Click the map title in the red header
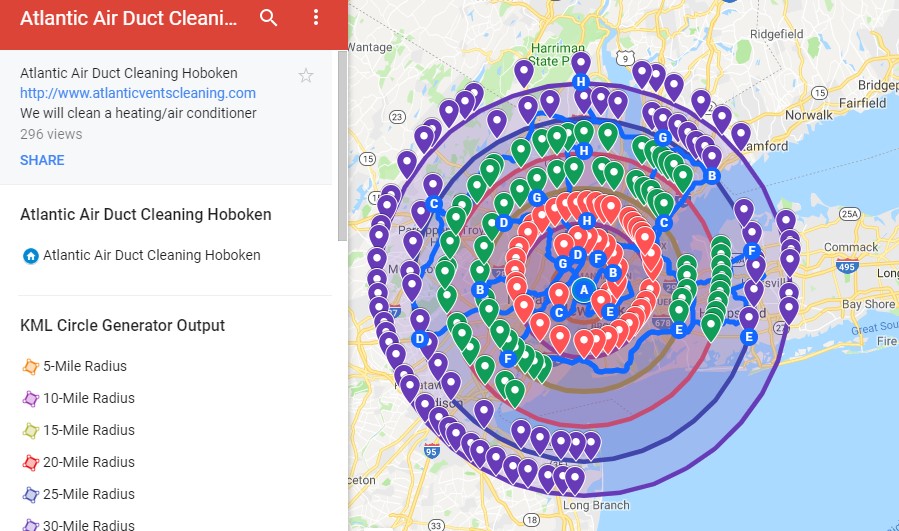 (128, 18)
